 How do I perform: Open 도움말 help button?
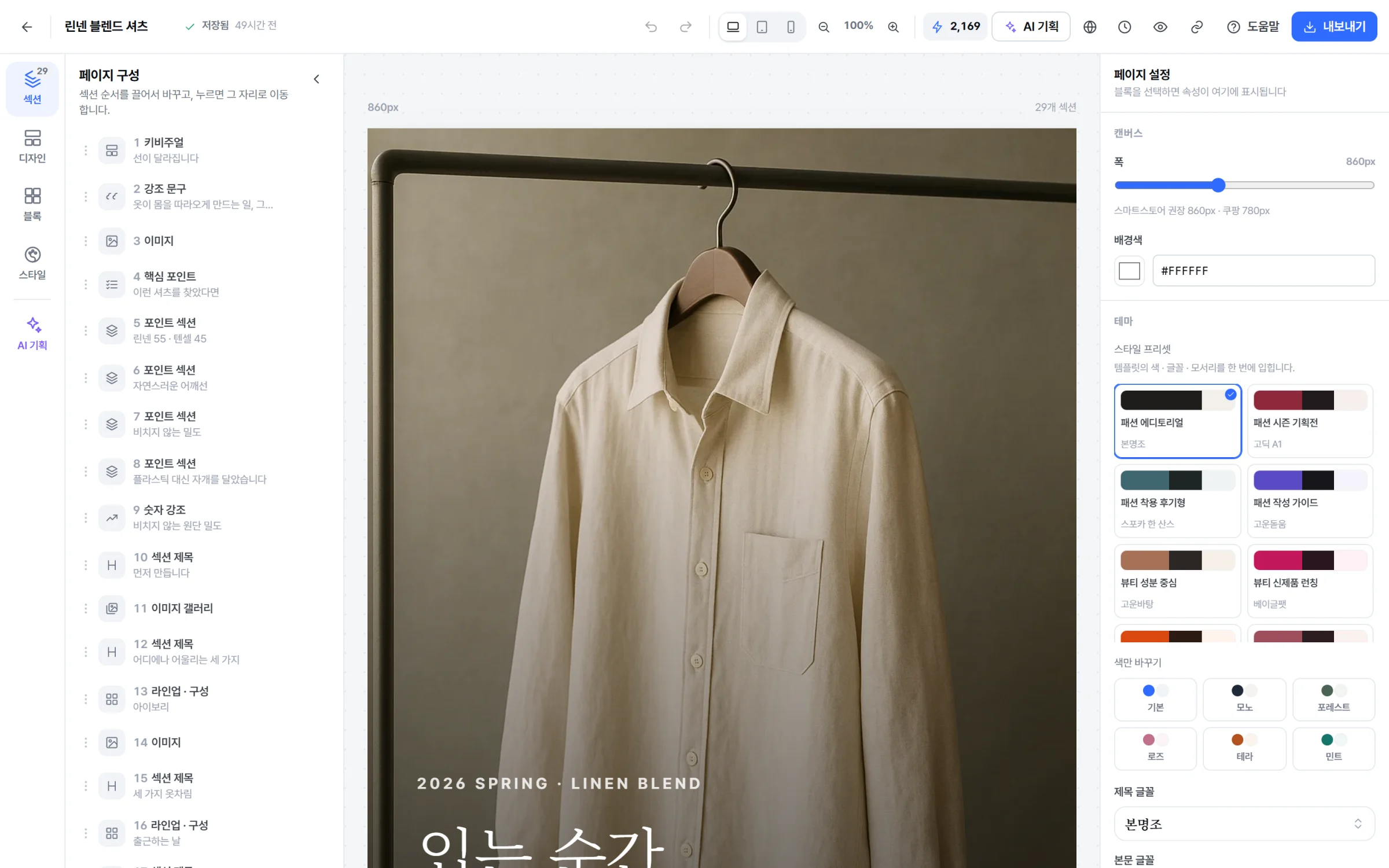point(1252,27)
